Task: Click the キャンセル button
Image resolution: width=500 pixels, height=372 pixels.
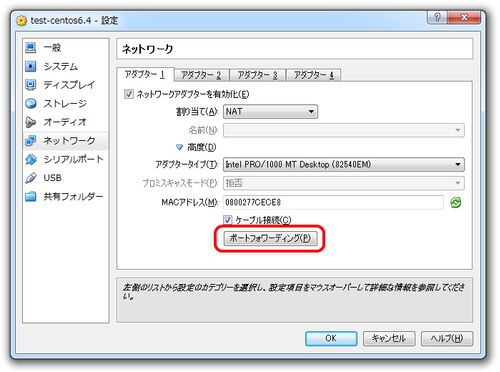Action: point(389,338)
